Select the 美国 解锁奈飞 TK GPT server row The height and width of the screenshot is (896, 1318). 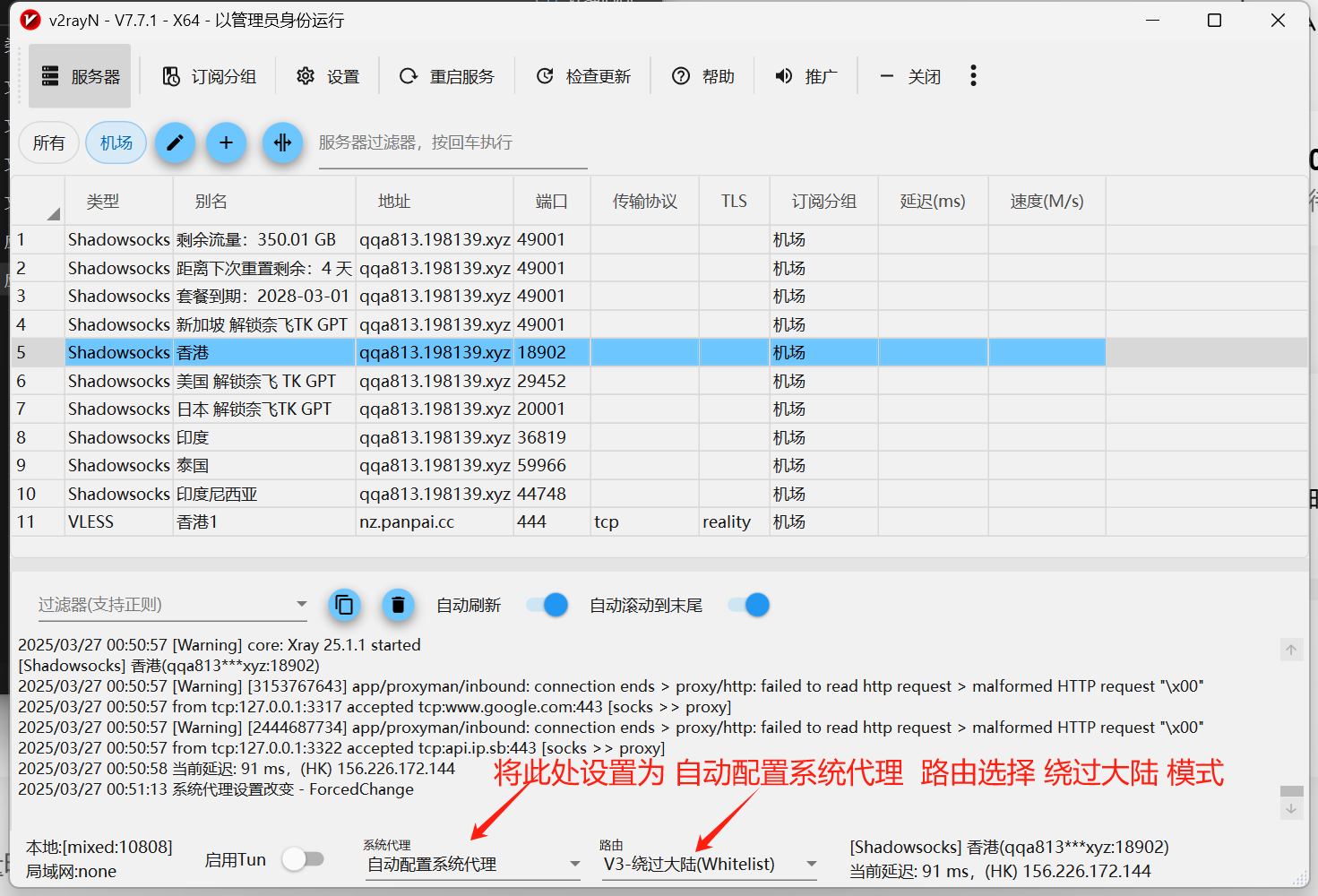click(558, 381)
